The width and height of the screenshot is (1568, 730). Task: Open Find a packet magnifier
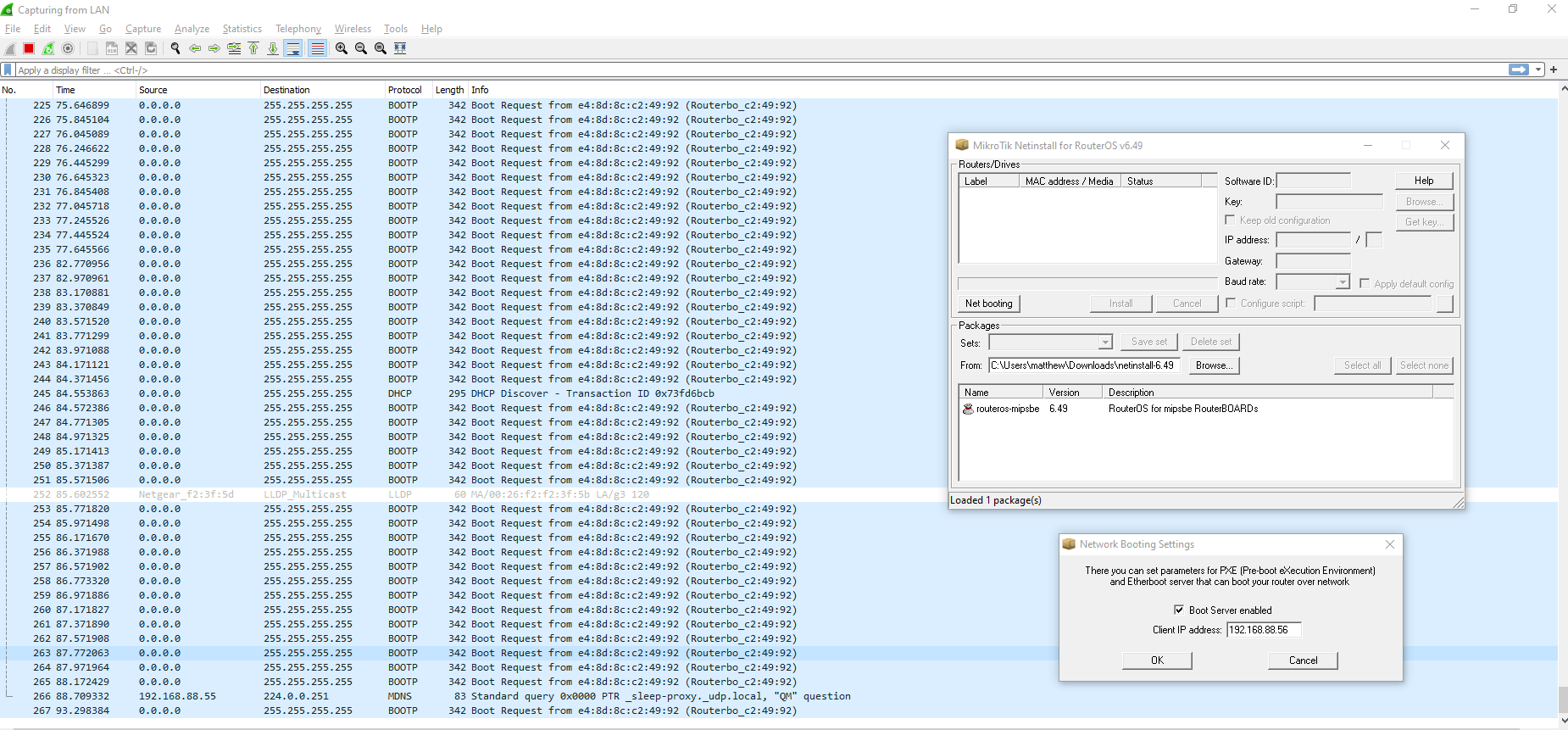(x=175, y=48)
